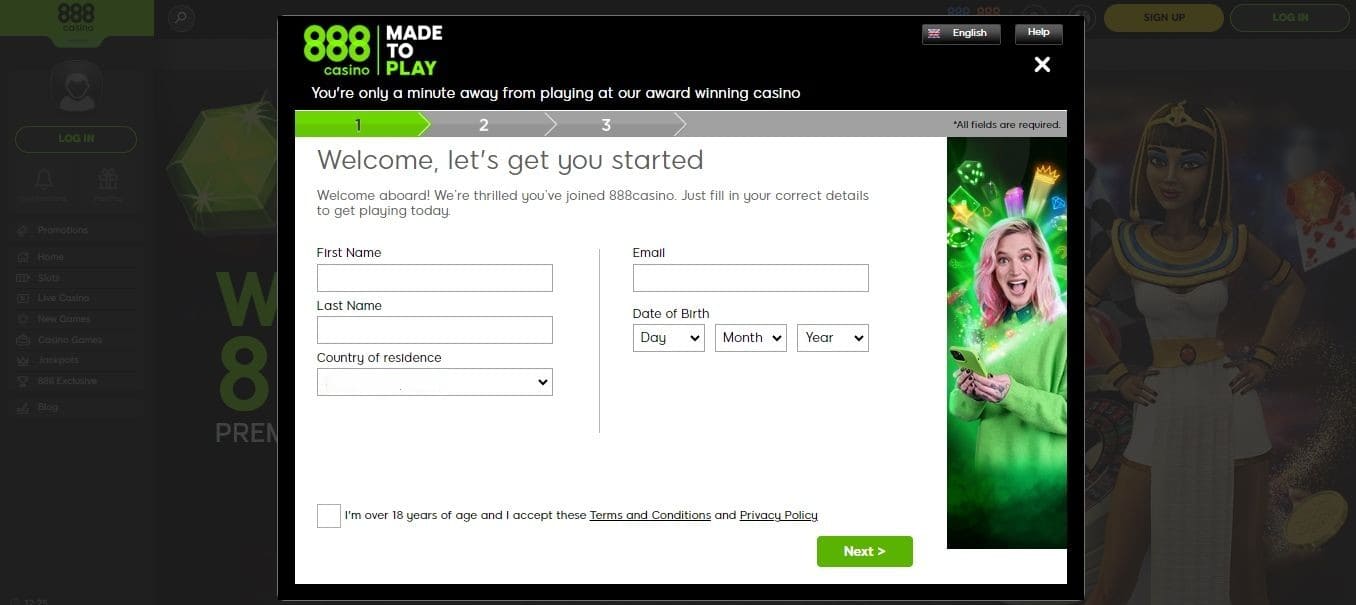Go to step 1 of registration
The width and height of the screenshot is (1356, 605).
[x=358, y=125]
